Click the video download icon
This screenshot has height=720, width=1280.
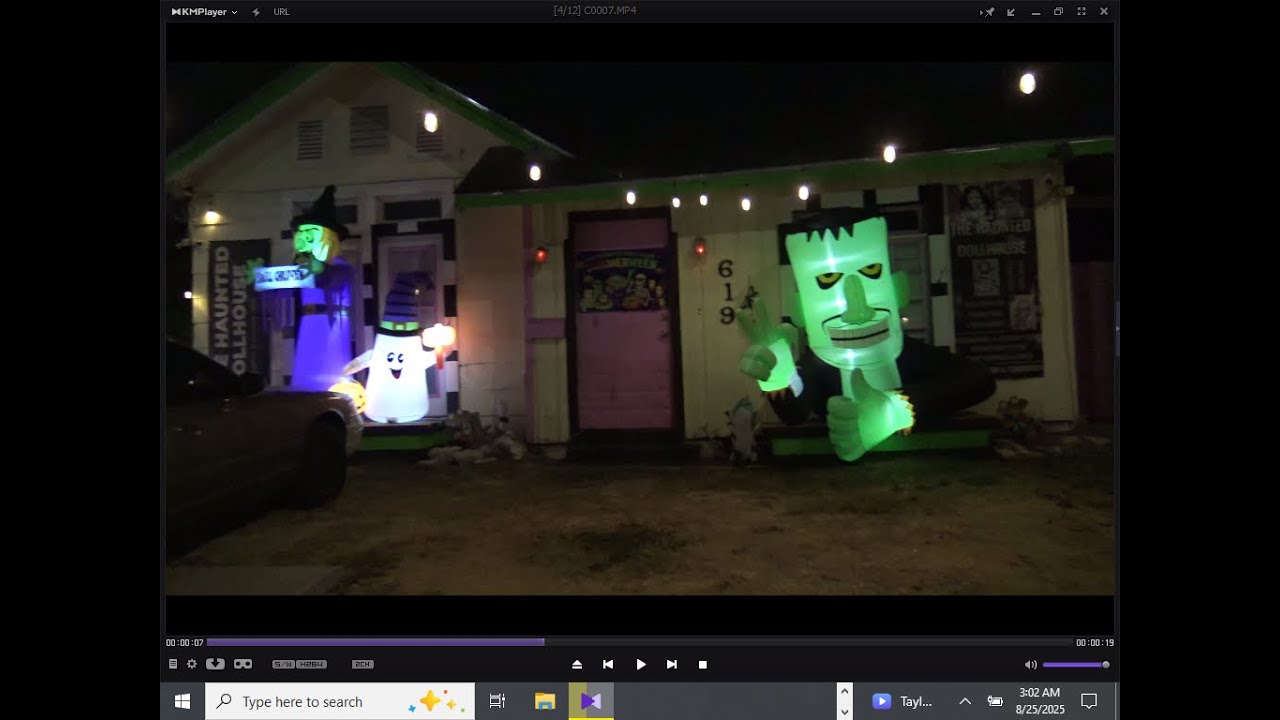pos(215,664)
